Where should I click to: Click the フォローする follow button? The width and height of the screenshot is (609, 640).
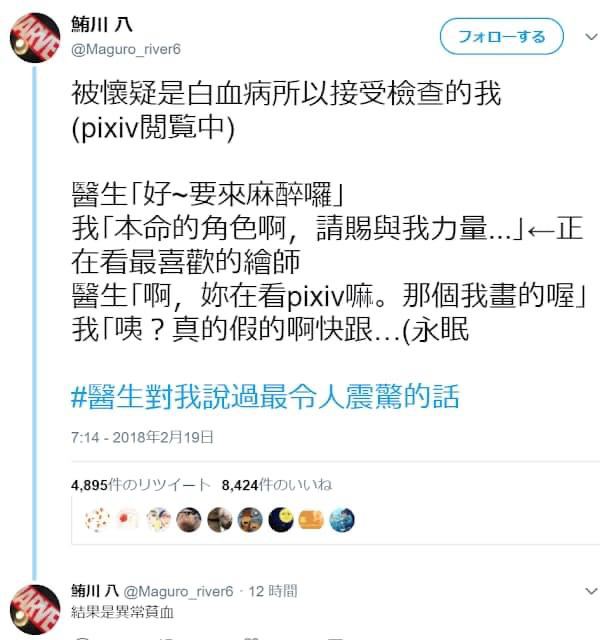pos(501,36)
